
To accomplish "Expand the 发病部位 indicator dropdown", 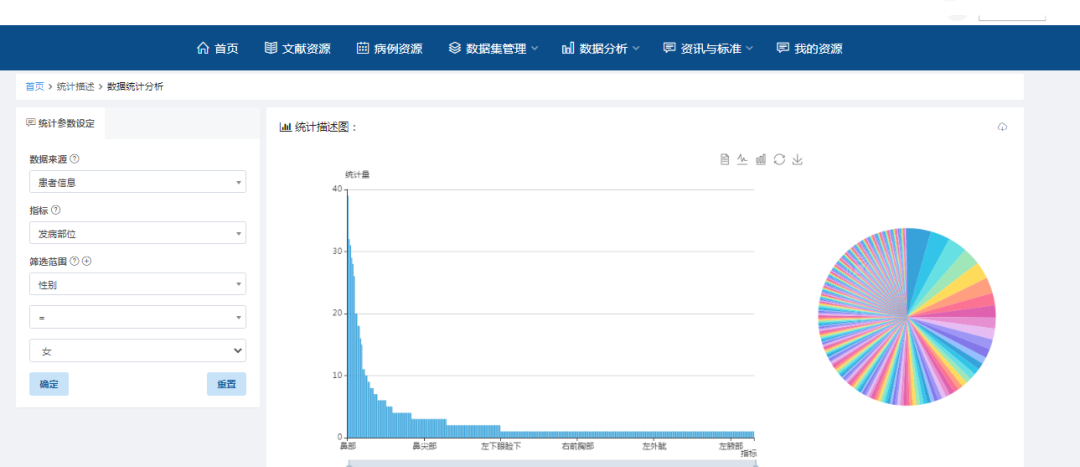I will (x=137, y=233).
